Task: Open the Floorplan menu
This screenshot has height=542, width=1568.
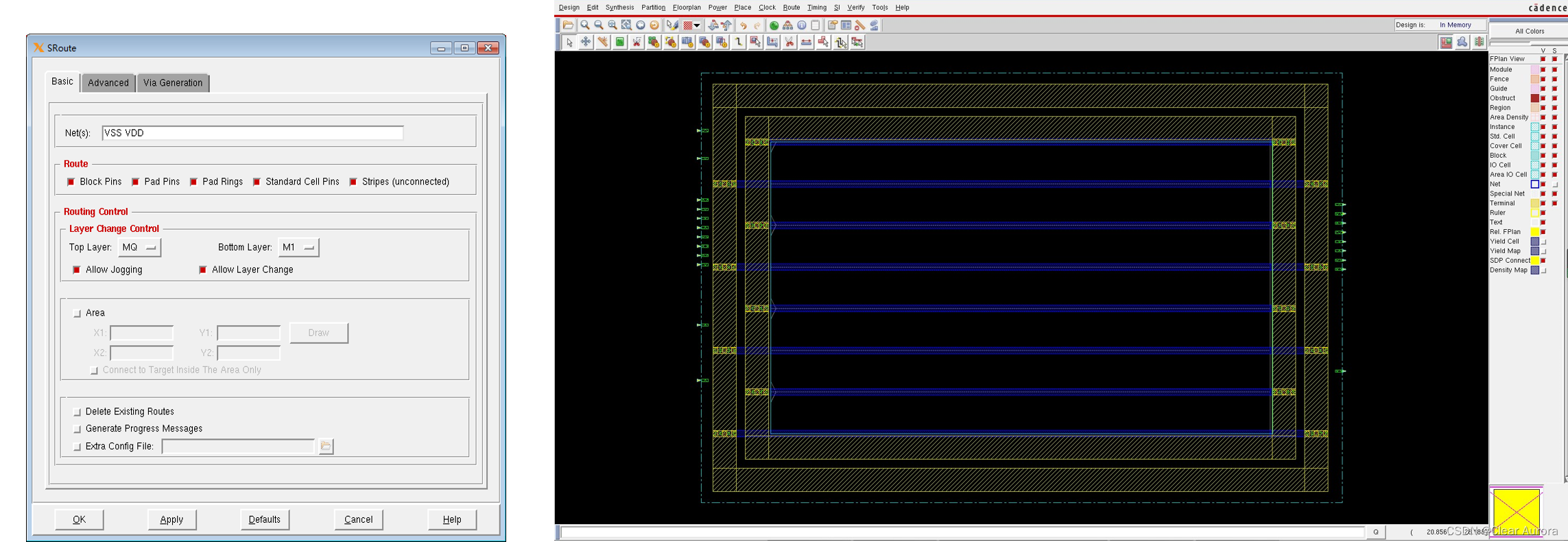Action: coord(687,8)
